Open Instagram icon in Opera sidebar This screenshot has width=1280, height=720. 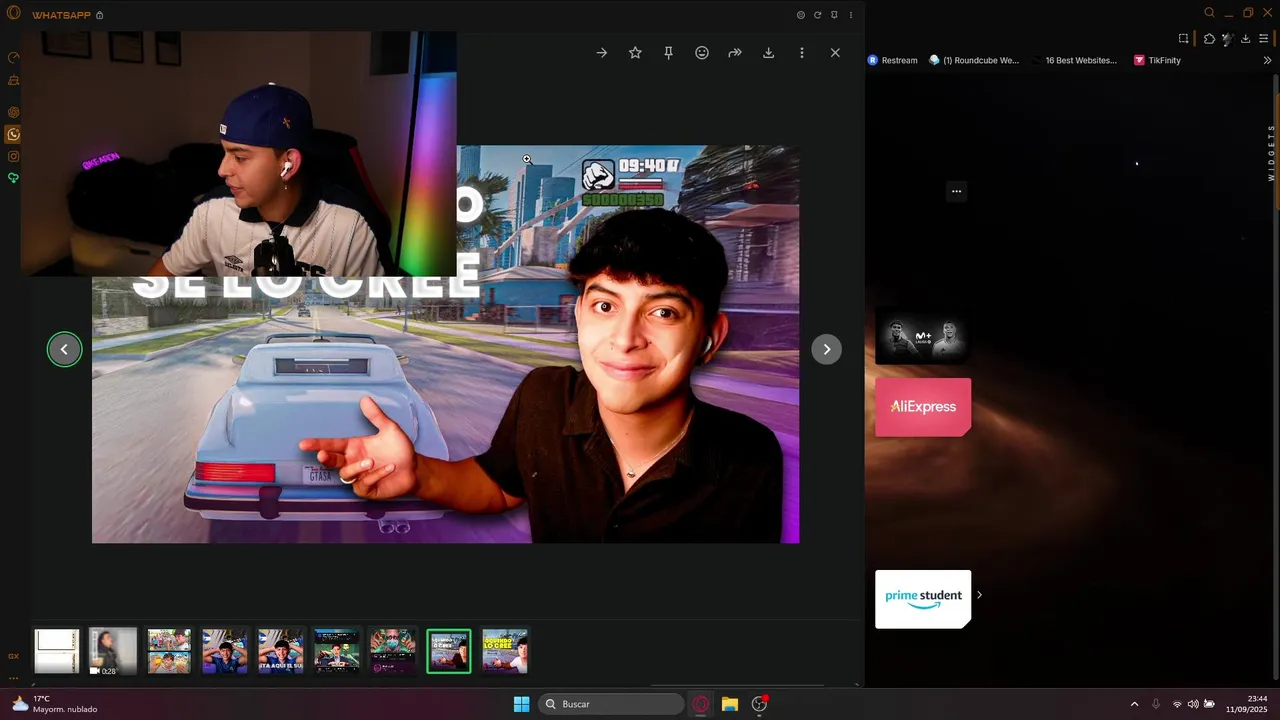(x=13, y=156)
